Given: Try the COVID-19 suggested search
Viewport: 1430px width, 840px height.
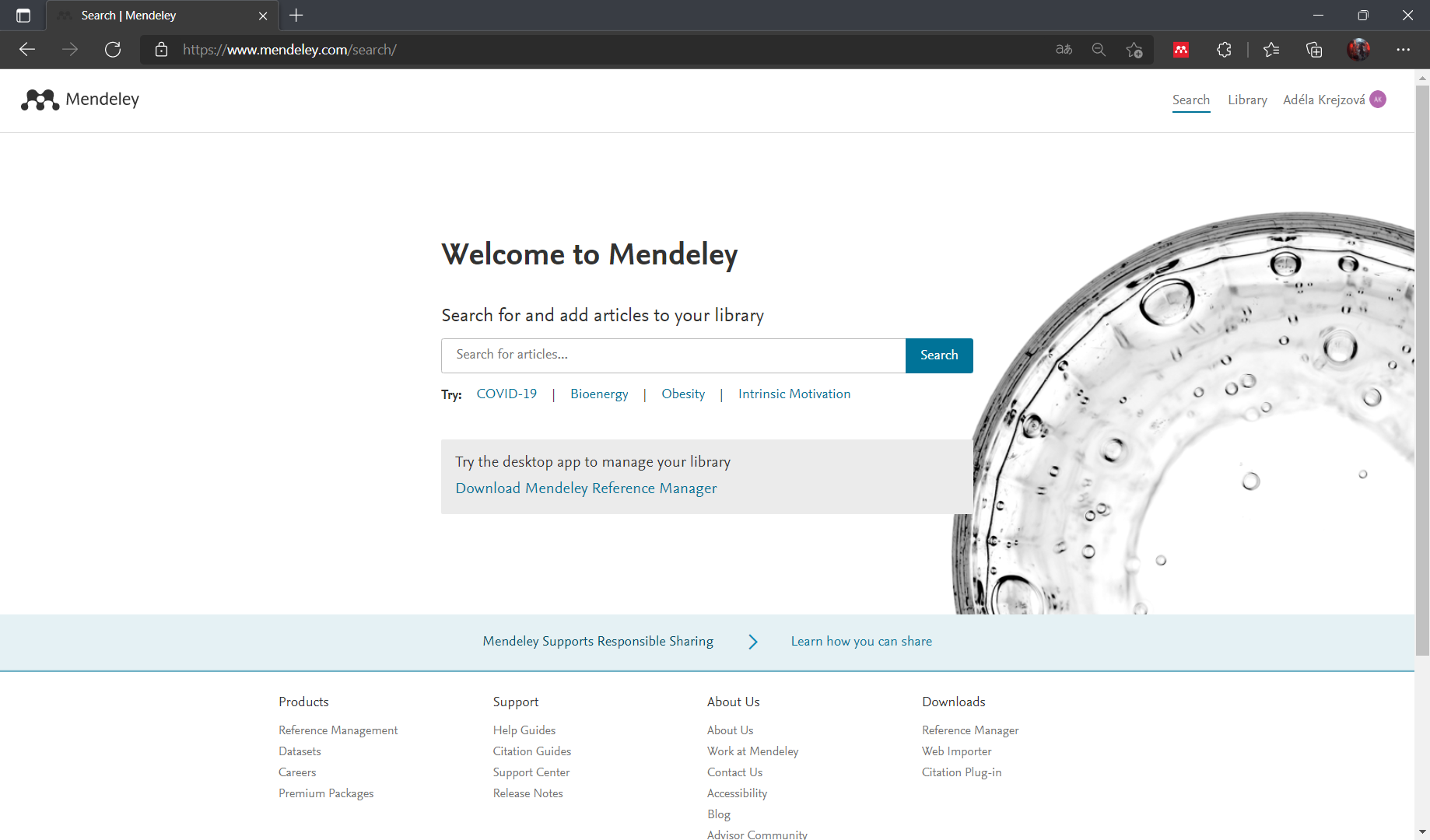Looking at the screenshot, I should point(506,394).
